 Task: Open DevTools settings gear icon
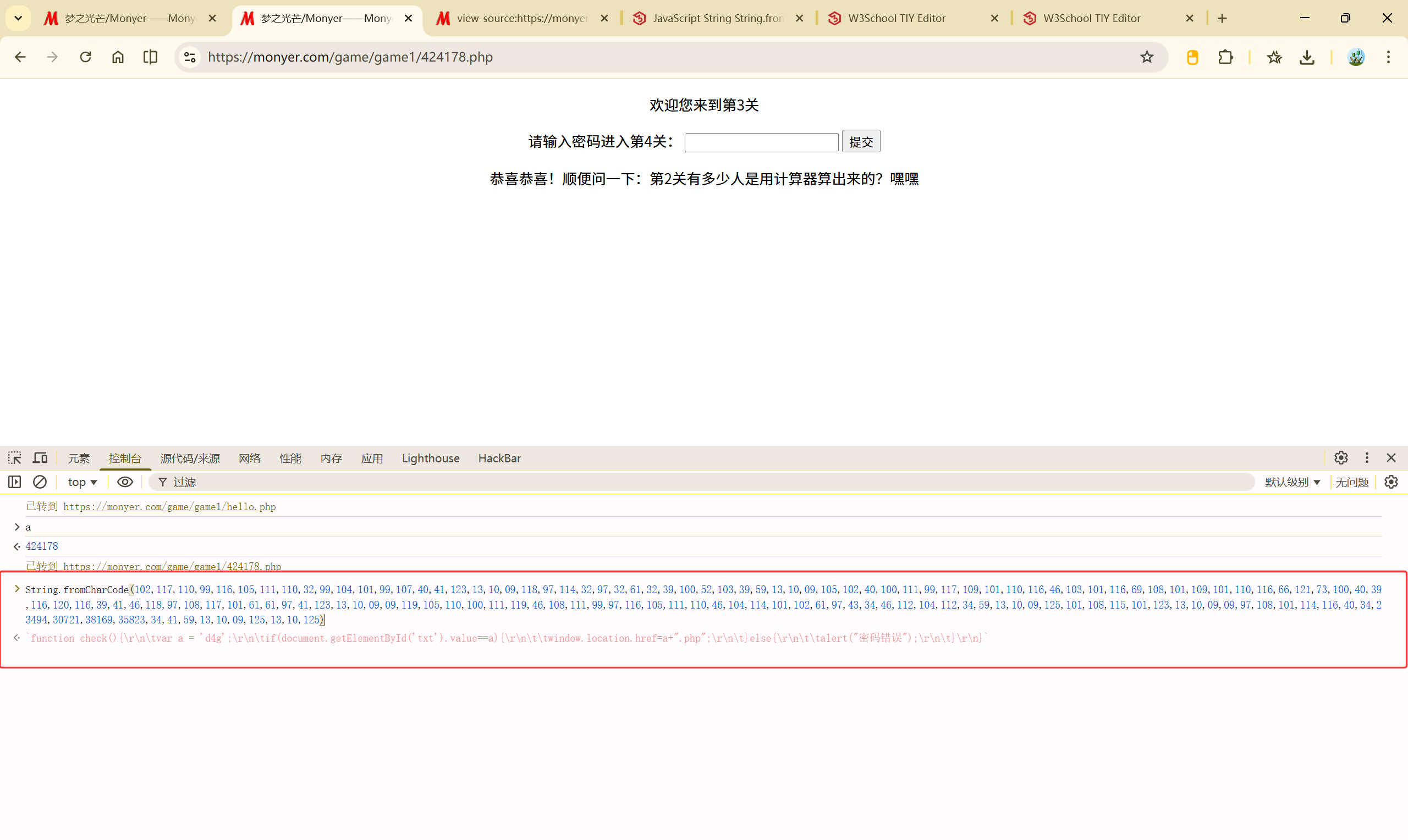pyautogui.click(x=1341, y=457)
